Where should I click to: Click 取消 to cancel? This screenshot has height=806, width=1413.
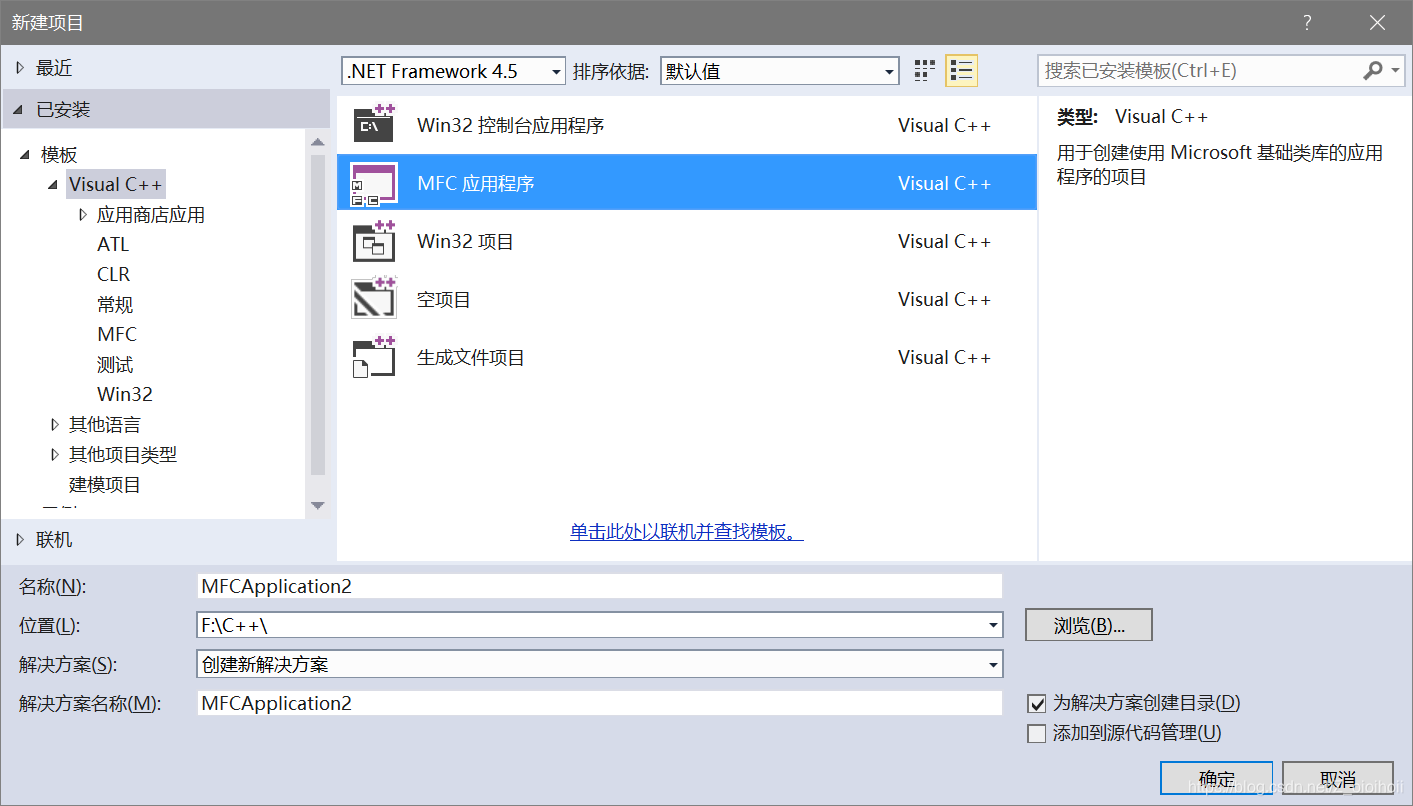click(x=1338, y=779)
